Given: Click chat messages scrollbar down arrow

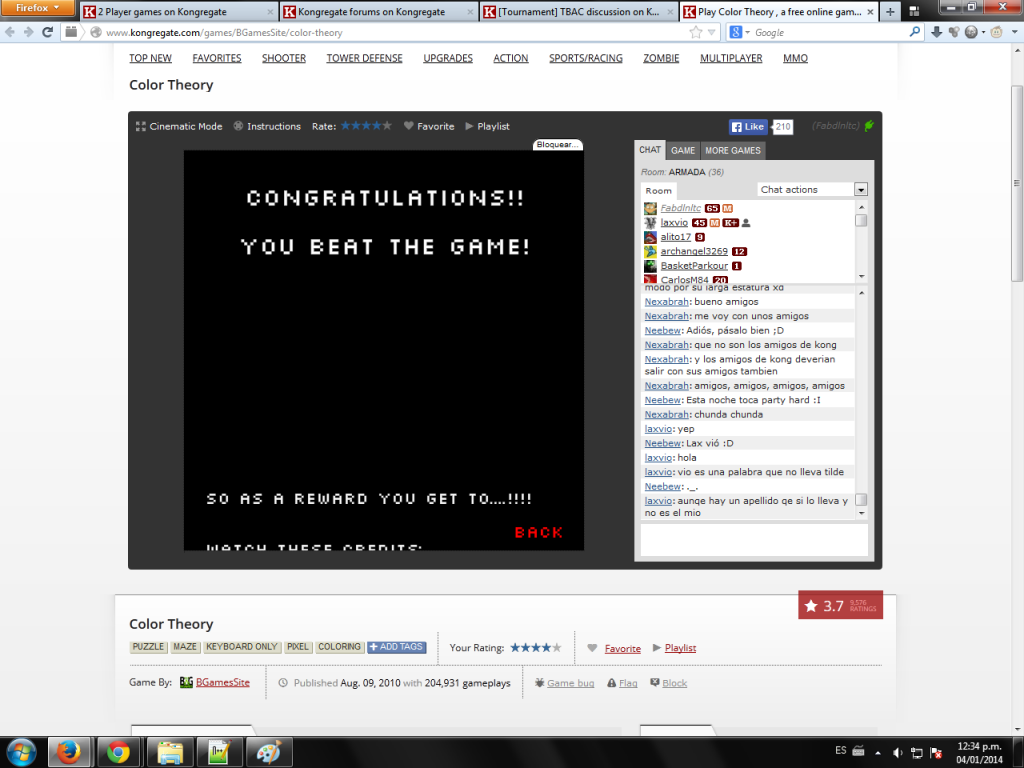Looking at the screenshot, I should click(x=861, y=513).
